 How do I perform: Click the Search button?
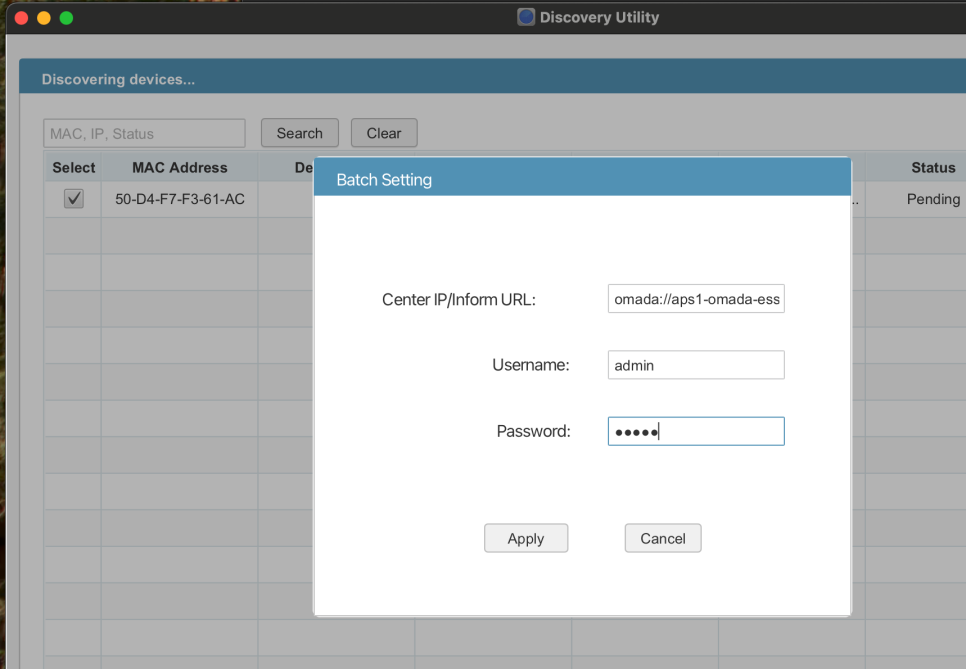299,133
